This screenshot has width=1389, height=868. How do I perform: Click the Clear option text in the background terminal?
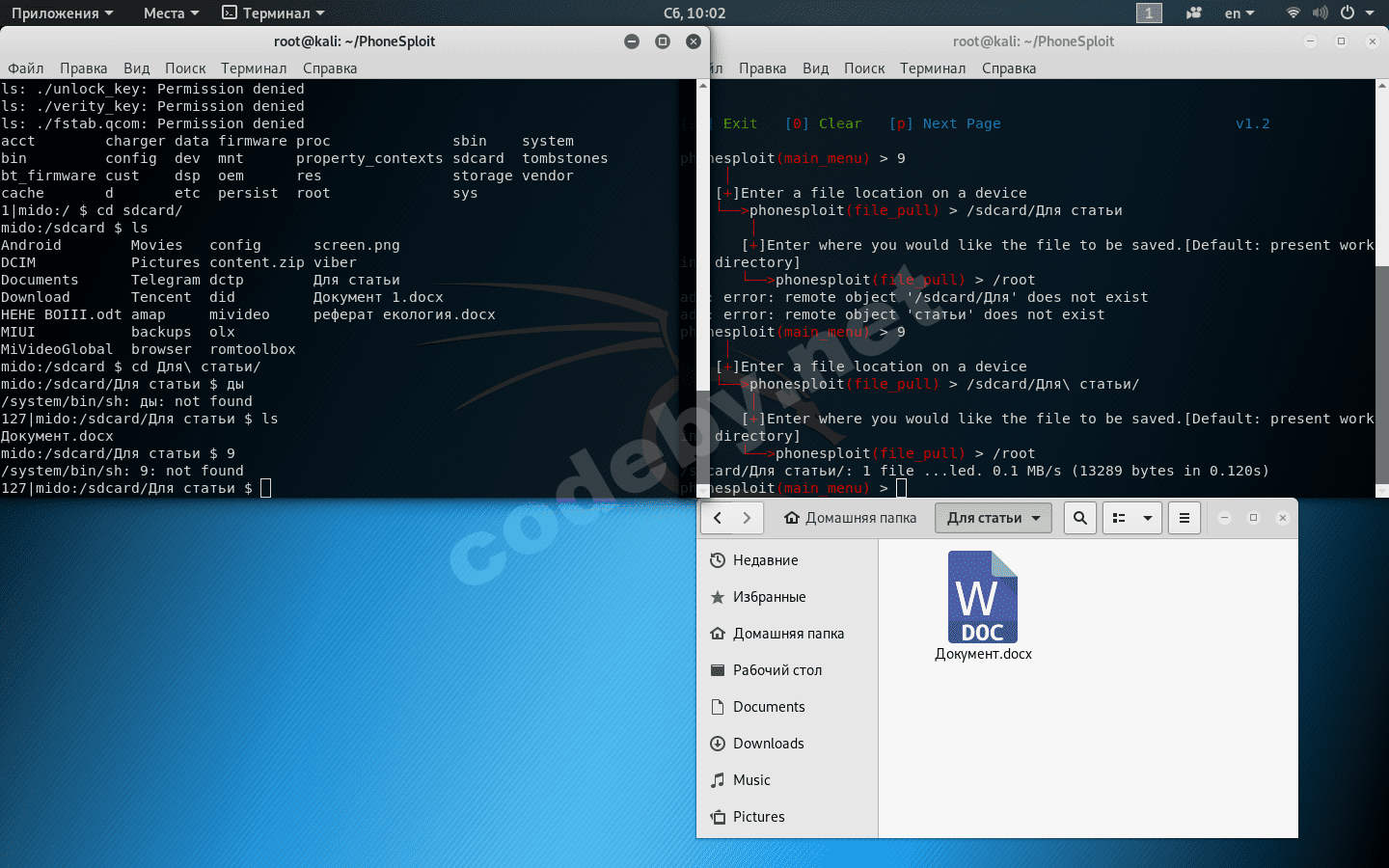point(840,123)
